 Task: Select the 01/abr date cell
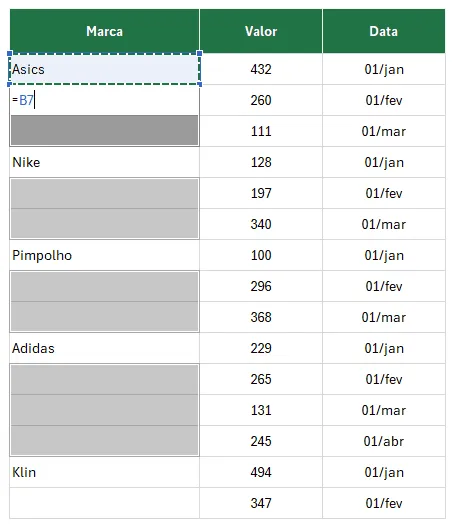coord(384,441)
